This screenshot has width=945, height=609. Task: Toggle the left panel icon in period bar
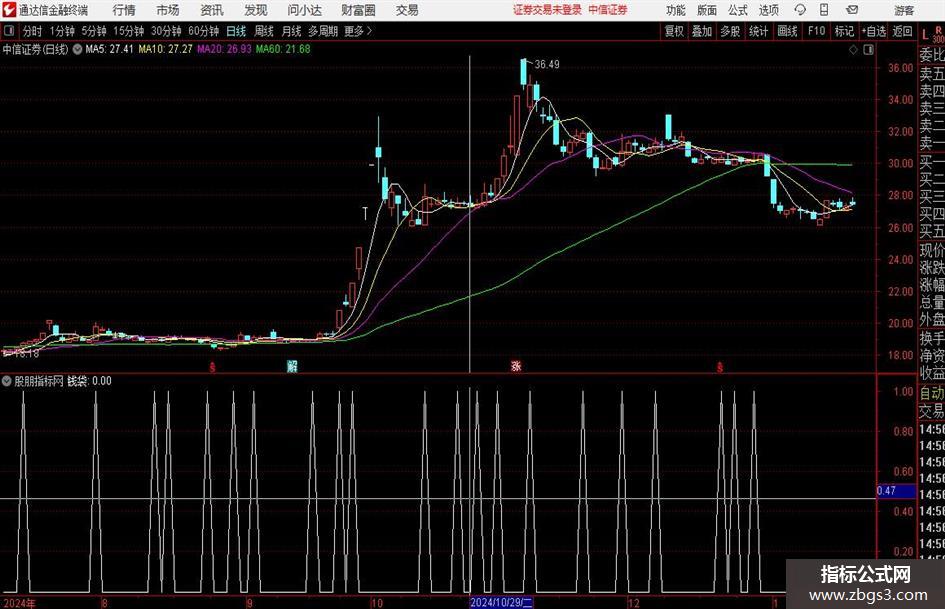pos(8,31)
